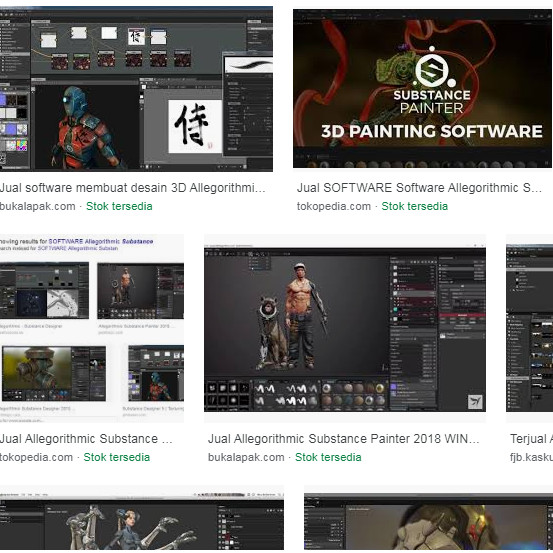Image resolution: width=553 pixels, height=553 pixels.
Task: Open the thumbnail showing shirtless man and dog
Action: [345, 328]
